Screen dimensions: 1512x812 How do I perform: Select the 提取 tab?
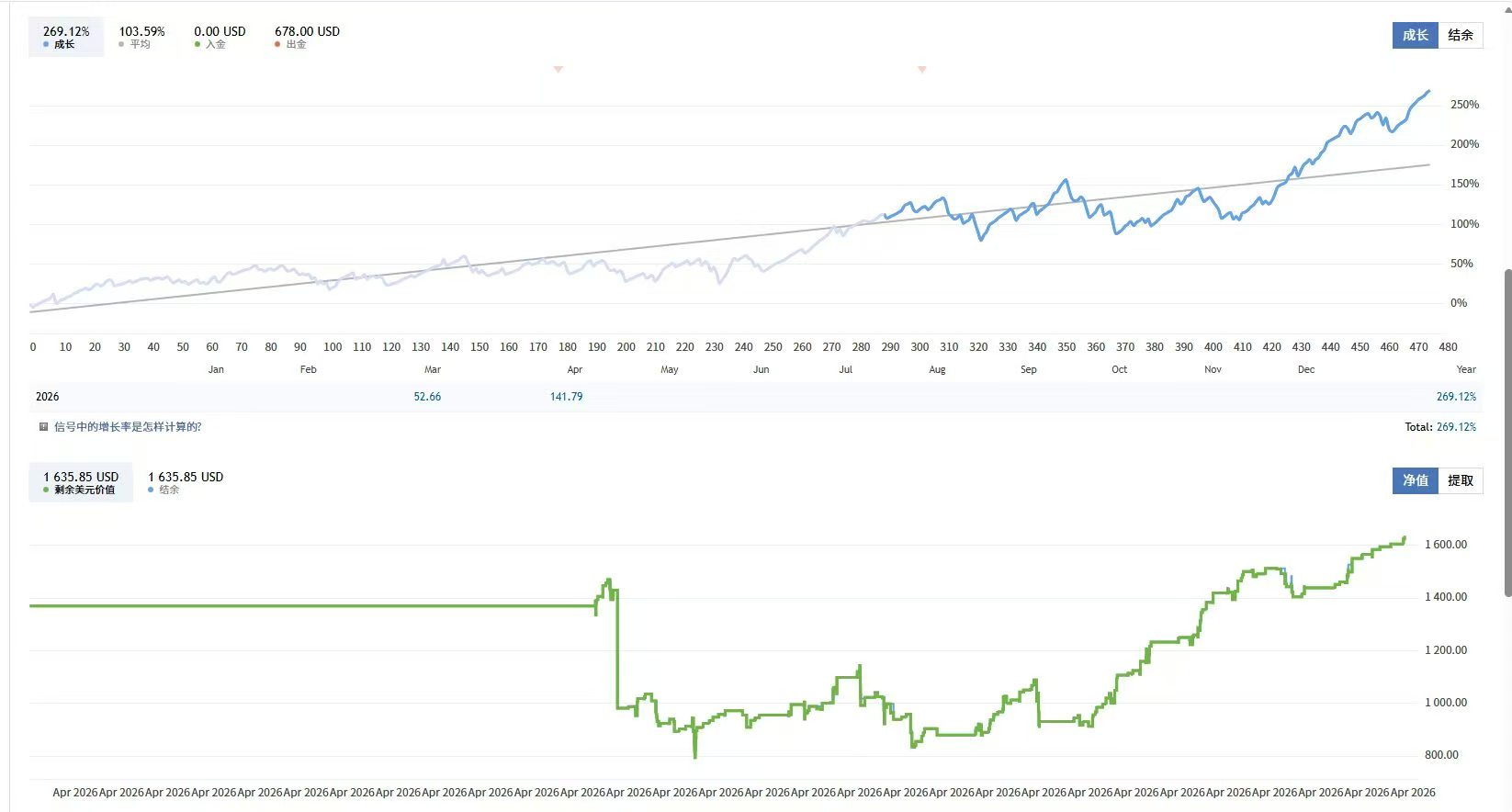pos(1460,480)
